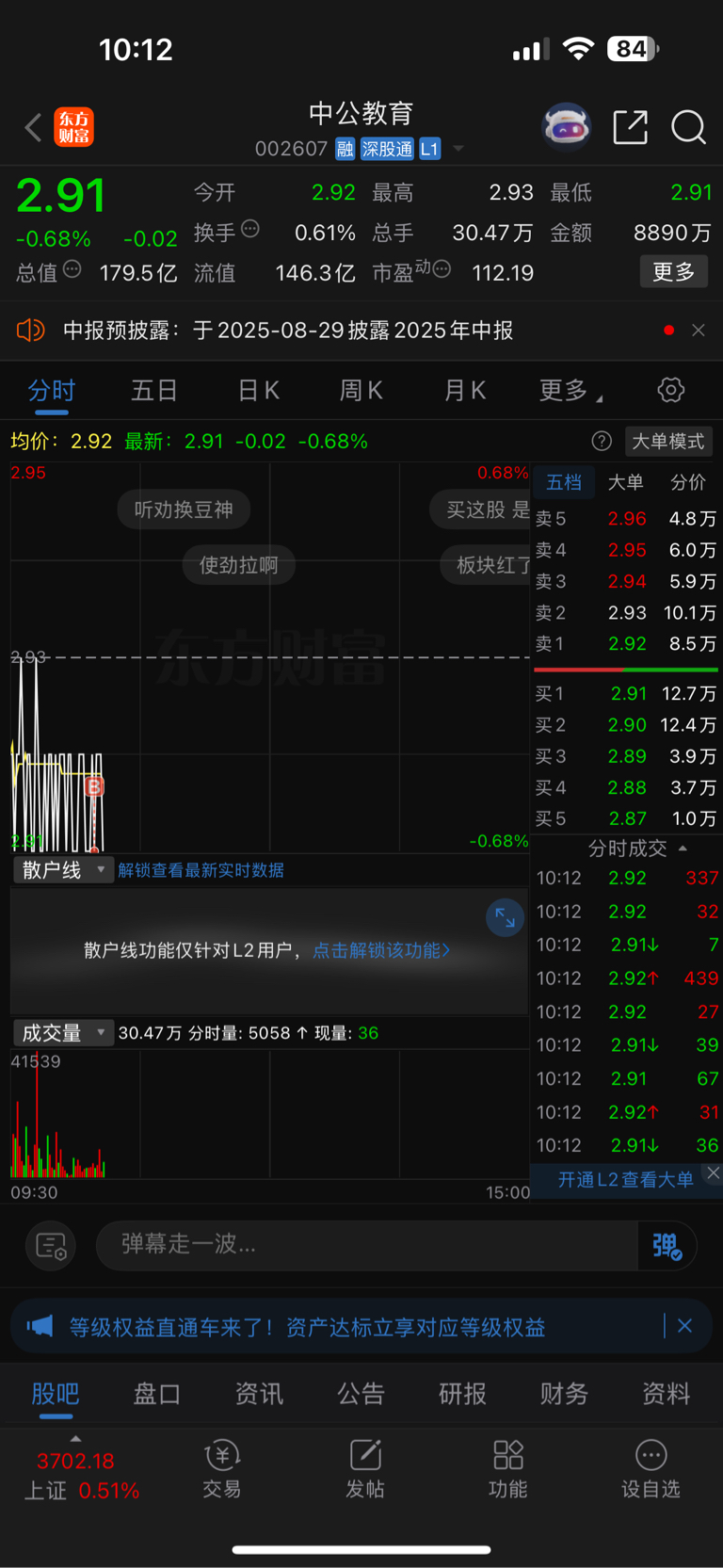Tap info icon next to 总值
Screen dimensions: 723x1568
72,269
